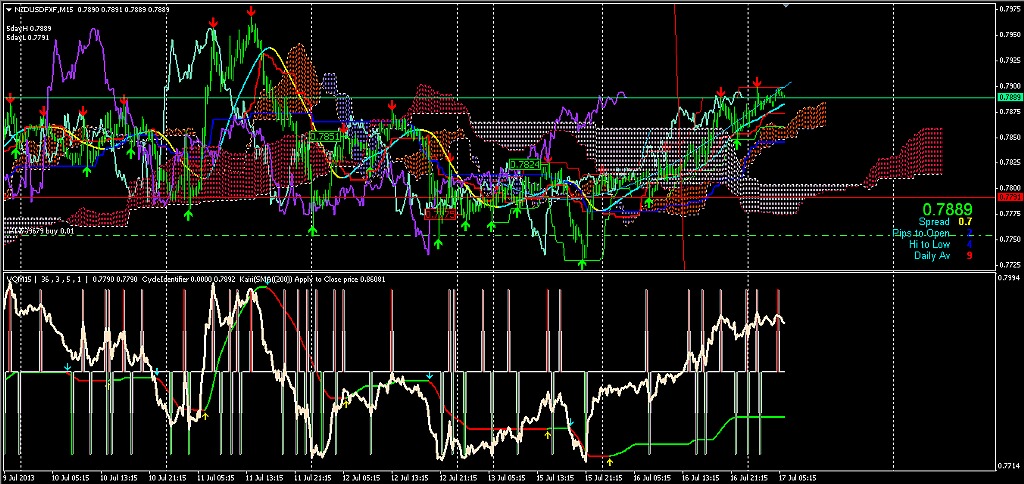
Task: Click 11 Jul 21:15 on the time axis
Action: click(x=314, y=478)
